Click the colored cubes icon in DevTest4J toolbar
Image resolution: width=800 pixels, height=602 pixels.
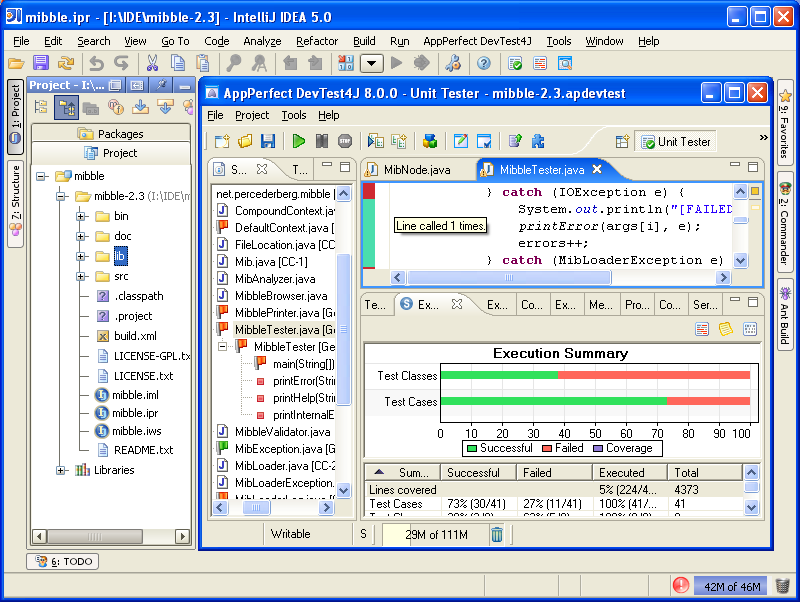[x=430, y=141]
